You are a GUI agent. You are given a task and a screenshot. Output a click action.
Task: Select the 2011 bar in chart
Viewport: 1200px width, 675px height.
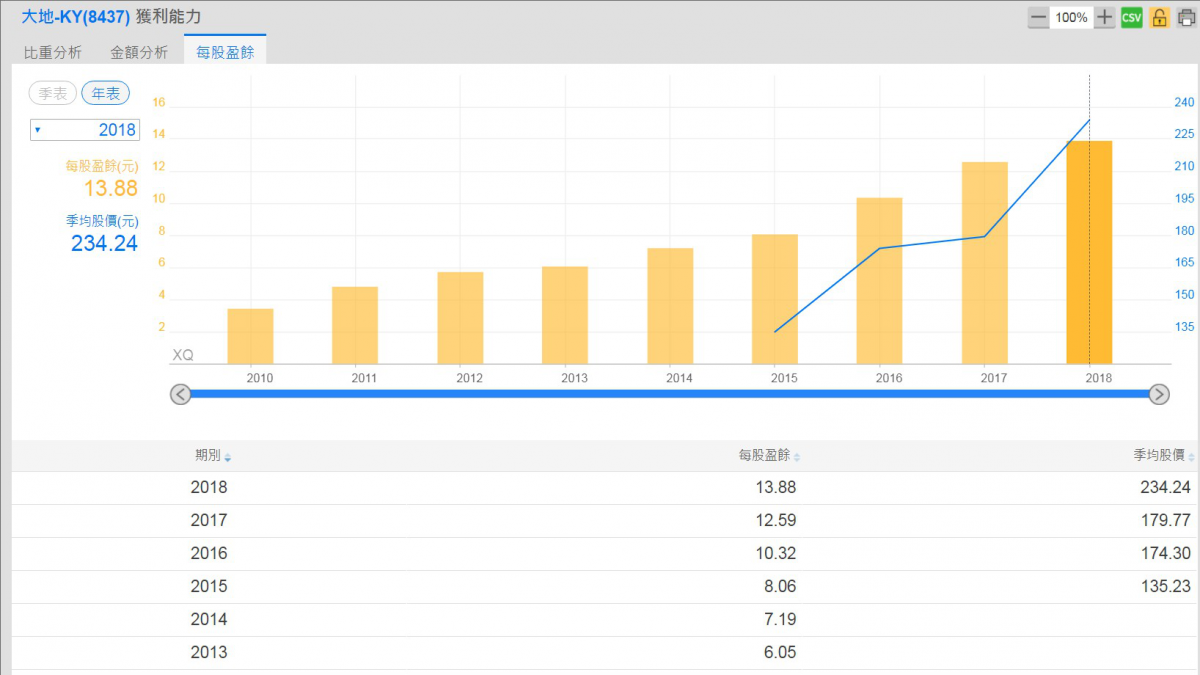coord(355,325)
